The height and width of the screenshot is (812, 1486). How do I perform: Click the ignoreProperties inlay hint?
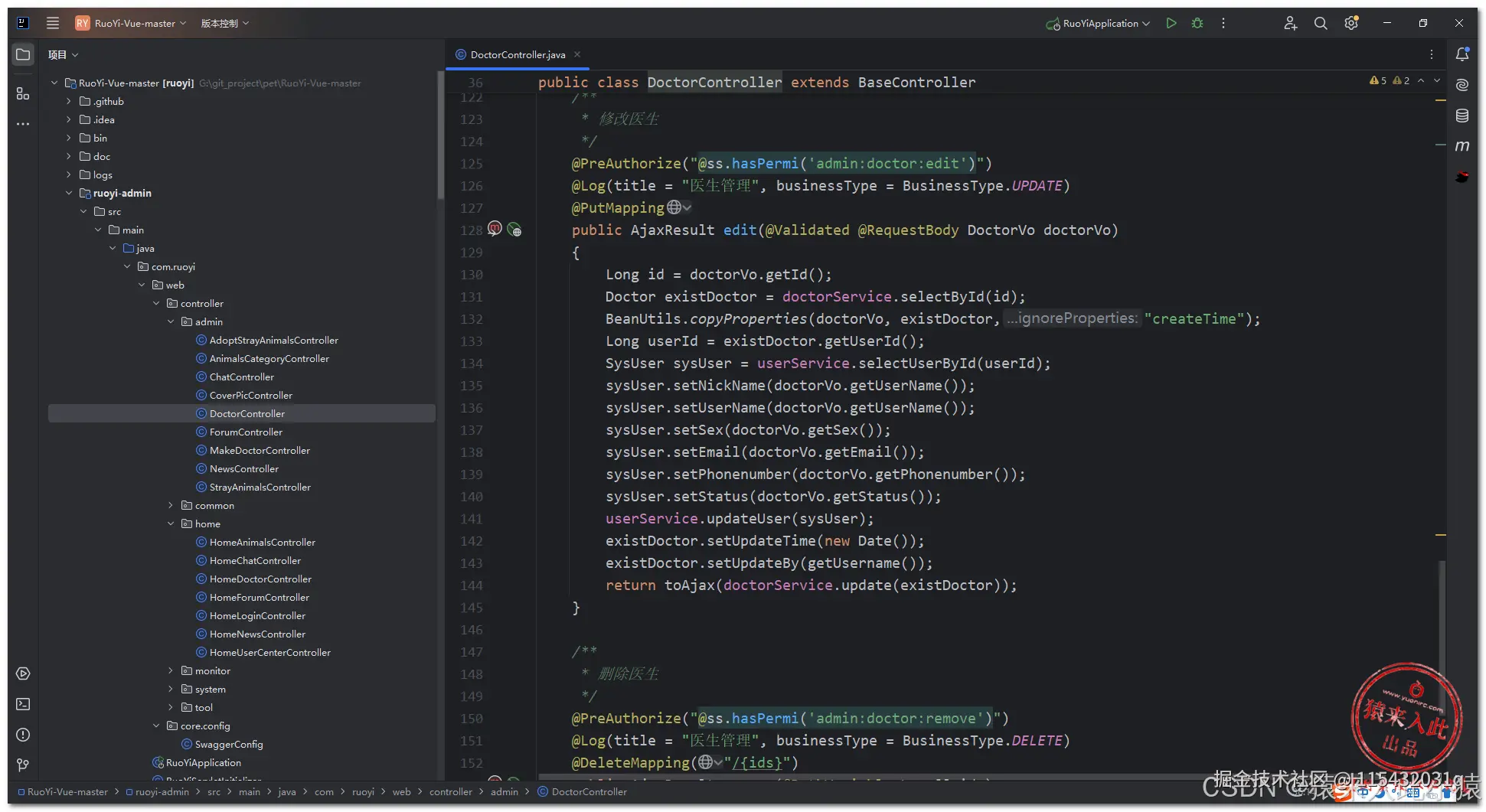coord(1072,318)
